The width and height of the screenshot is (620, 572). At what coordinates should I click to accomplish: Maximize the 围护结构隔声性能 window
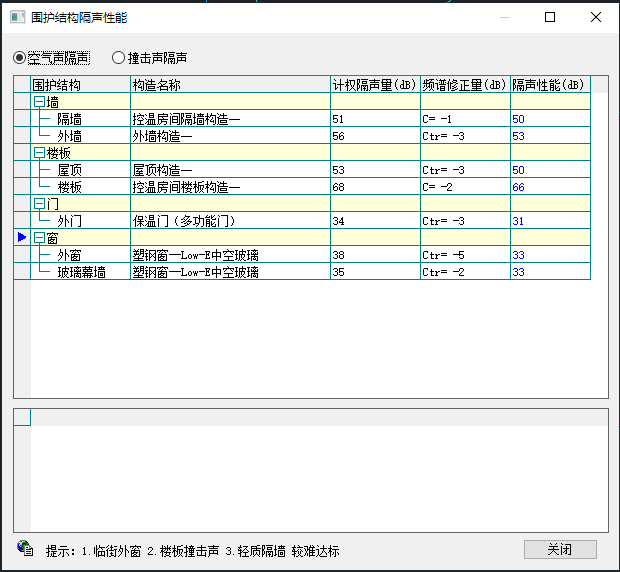tap(550, 17)
